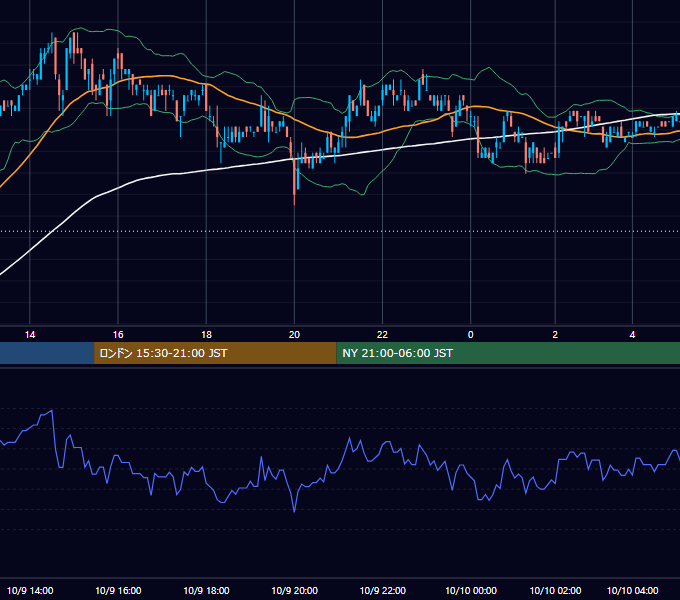Click the 22 hour label on price chart axis

coord(382,335)
